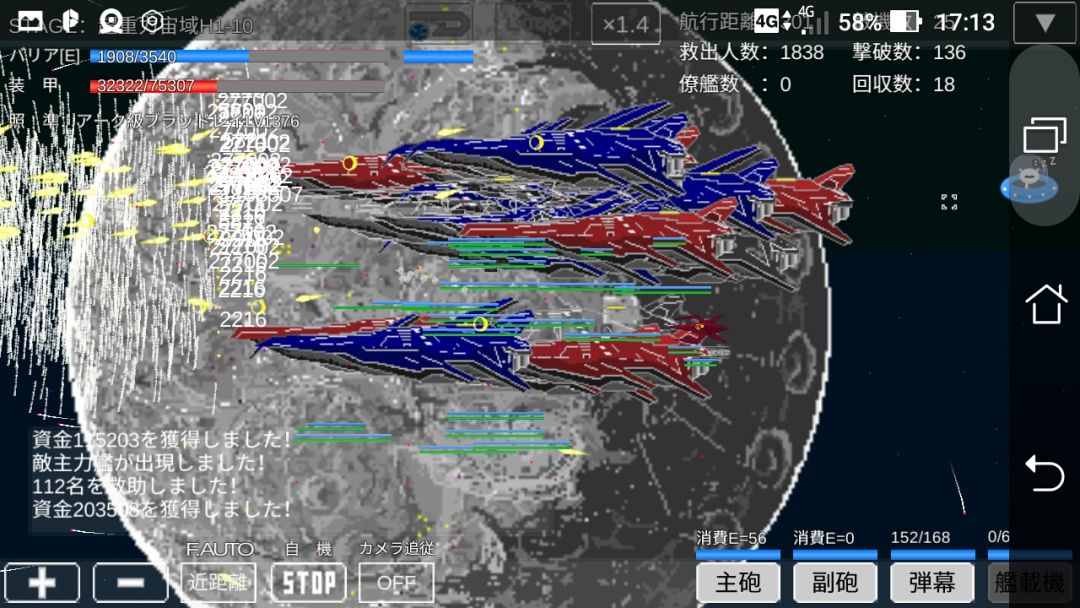Fire the 副砲 secondary cannon
The height and width of the screenshot is (608, 1080).
point(835,583)
